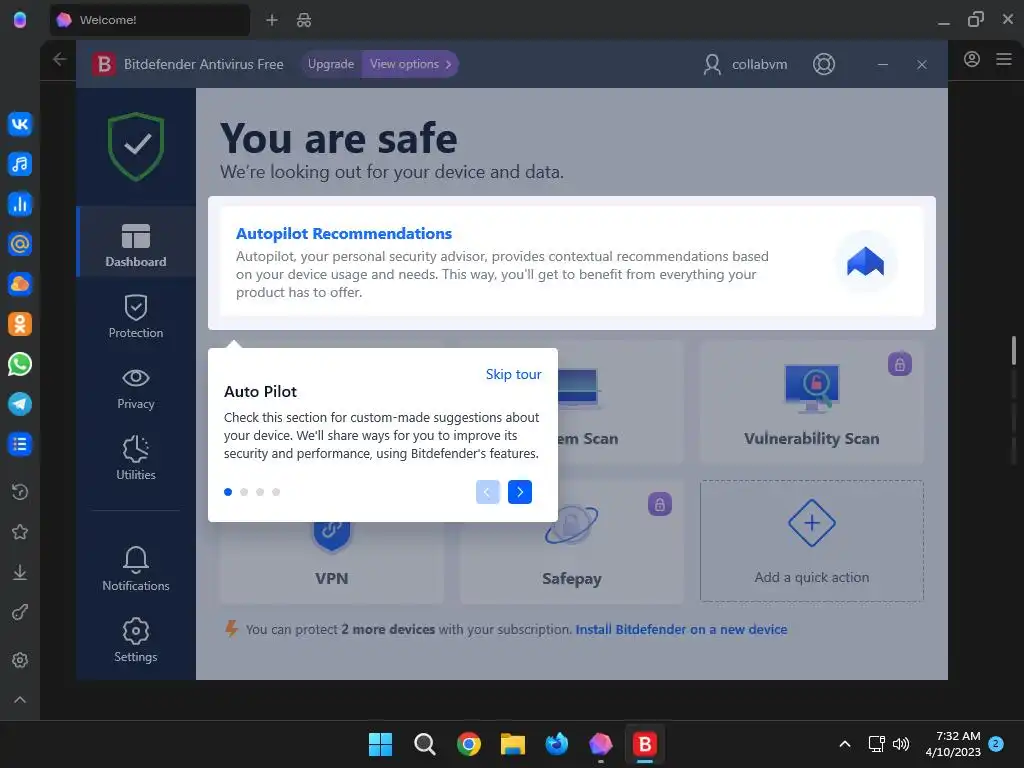Open WhatsApp in browser sidebar

click(20, 364)
